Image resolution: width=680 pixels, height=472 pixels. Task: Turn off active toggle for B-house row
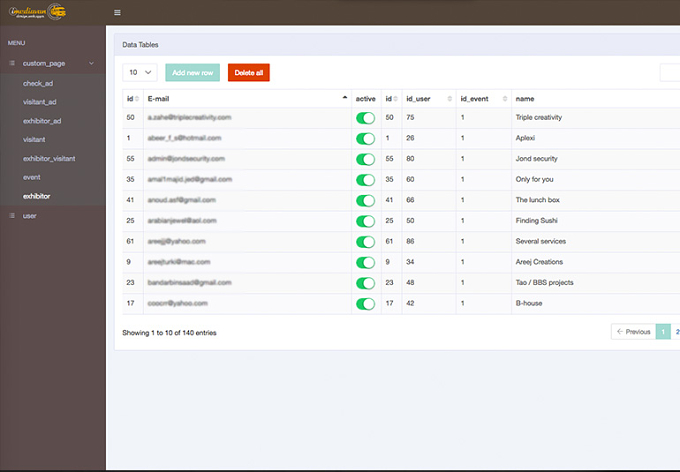pos(366,304)
